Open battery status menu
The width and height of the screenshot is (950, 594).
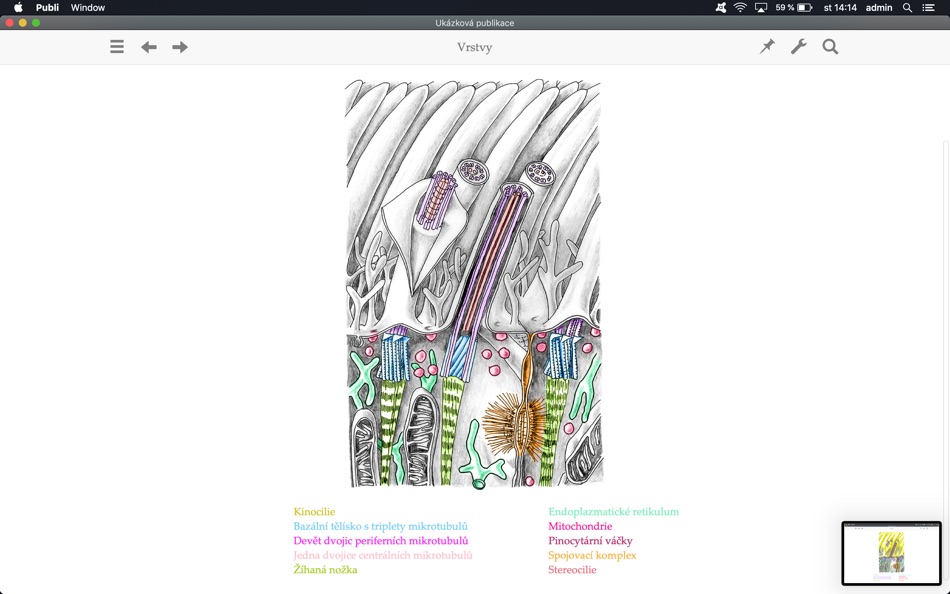click(794, 7)
